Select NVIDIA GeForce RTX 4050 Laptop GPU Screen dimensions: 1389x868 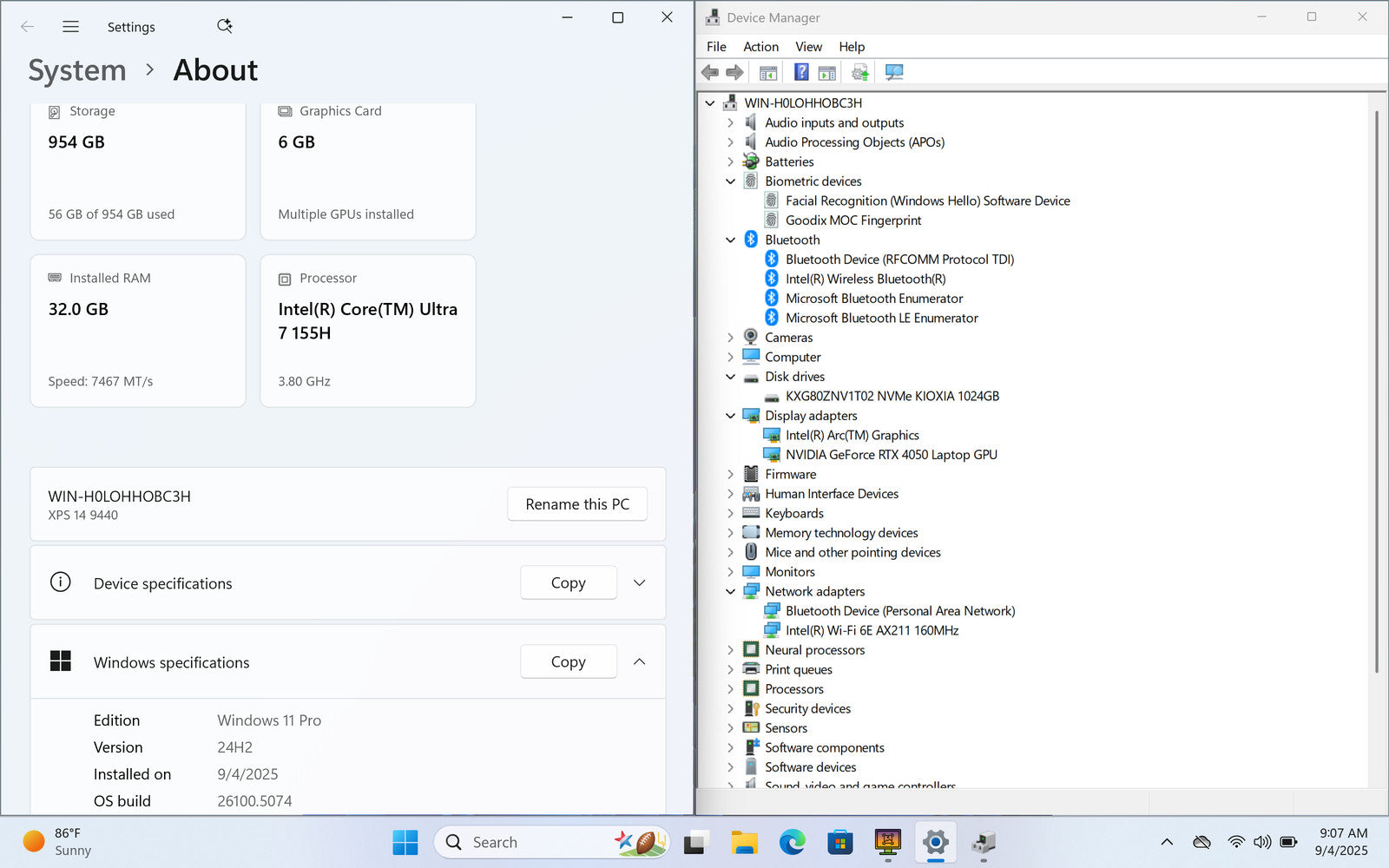pos(891,455)
